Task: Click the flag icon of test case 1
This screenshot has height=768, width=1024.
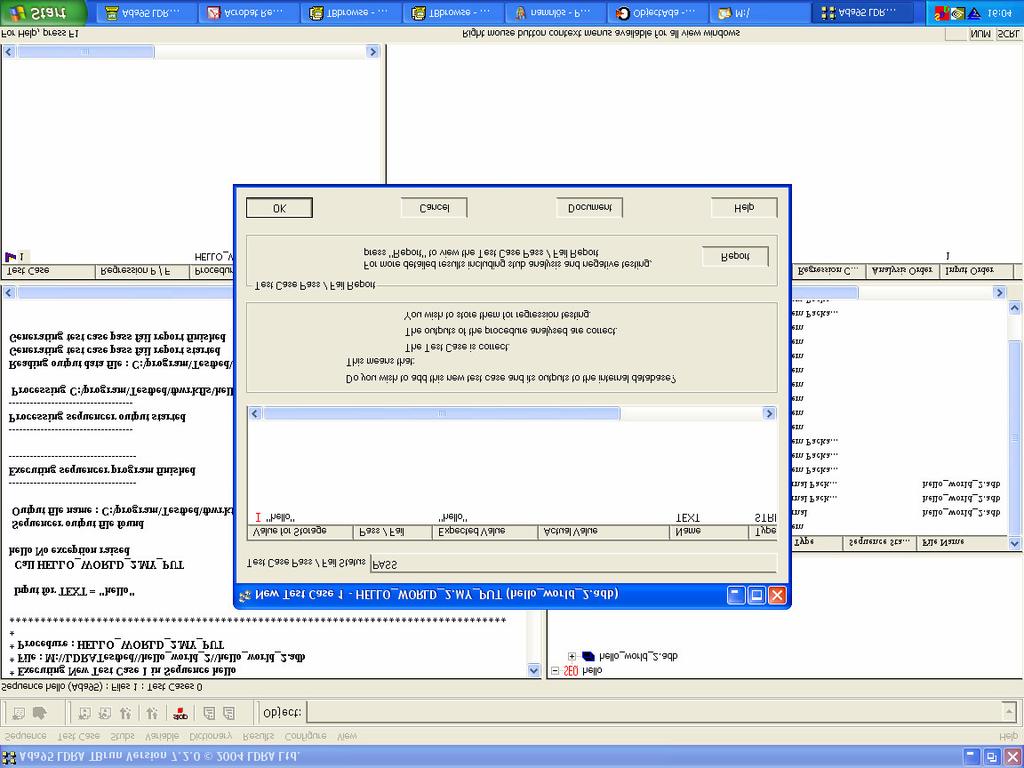Action: [x=10, y=257]
